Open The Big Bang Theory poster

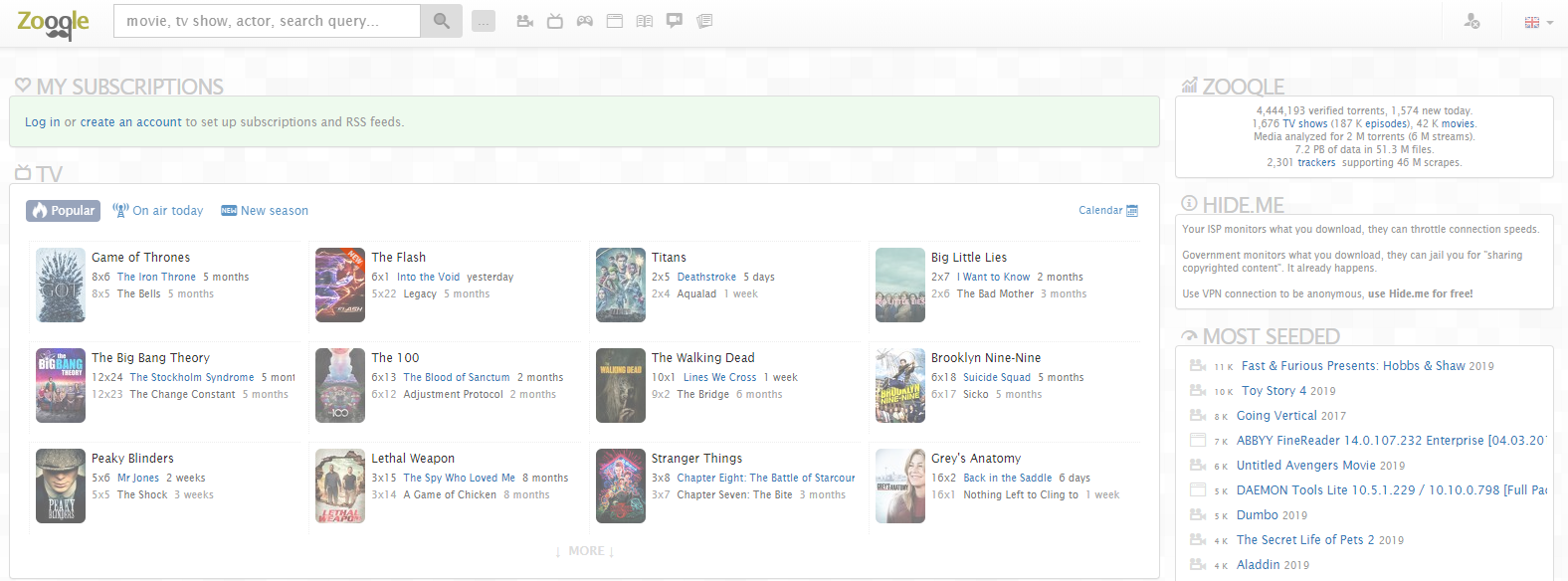(x=61, y=386)
